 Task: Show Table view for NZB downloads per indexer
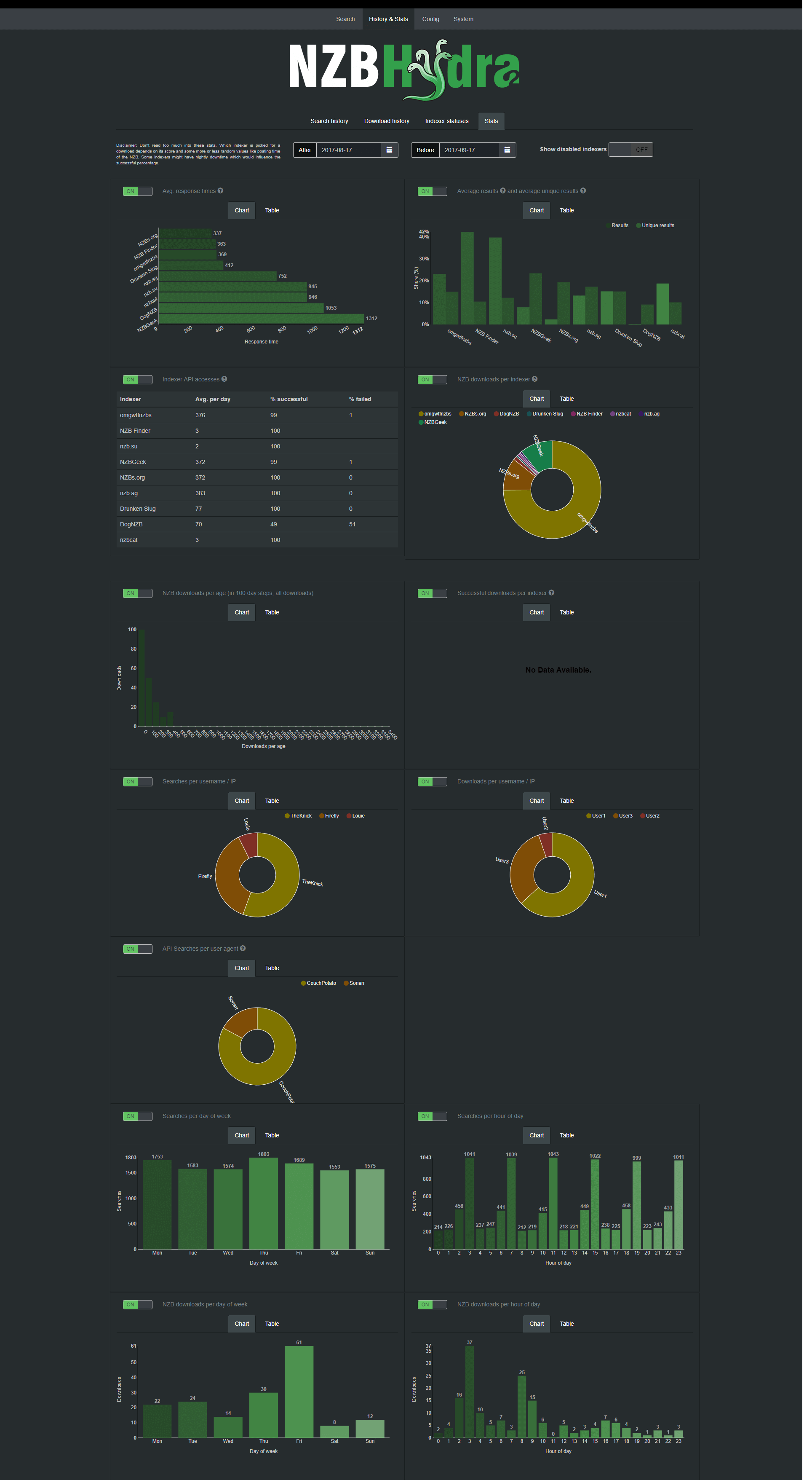coord(567,399)
